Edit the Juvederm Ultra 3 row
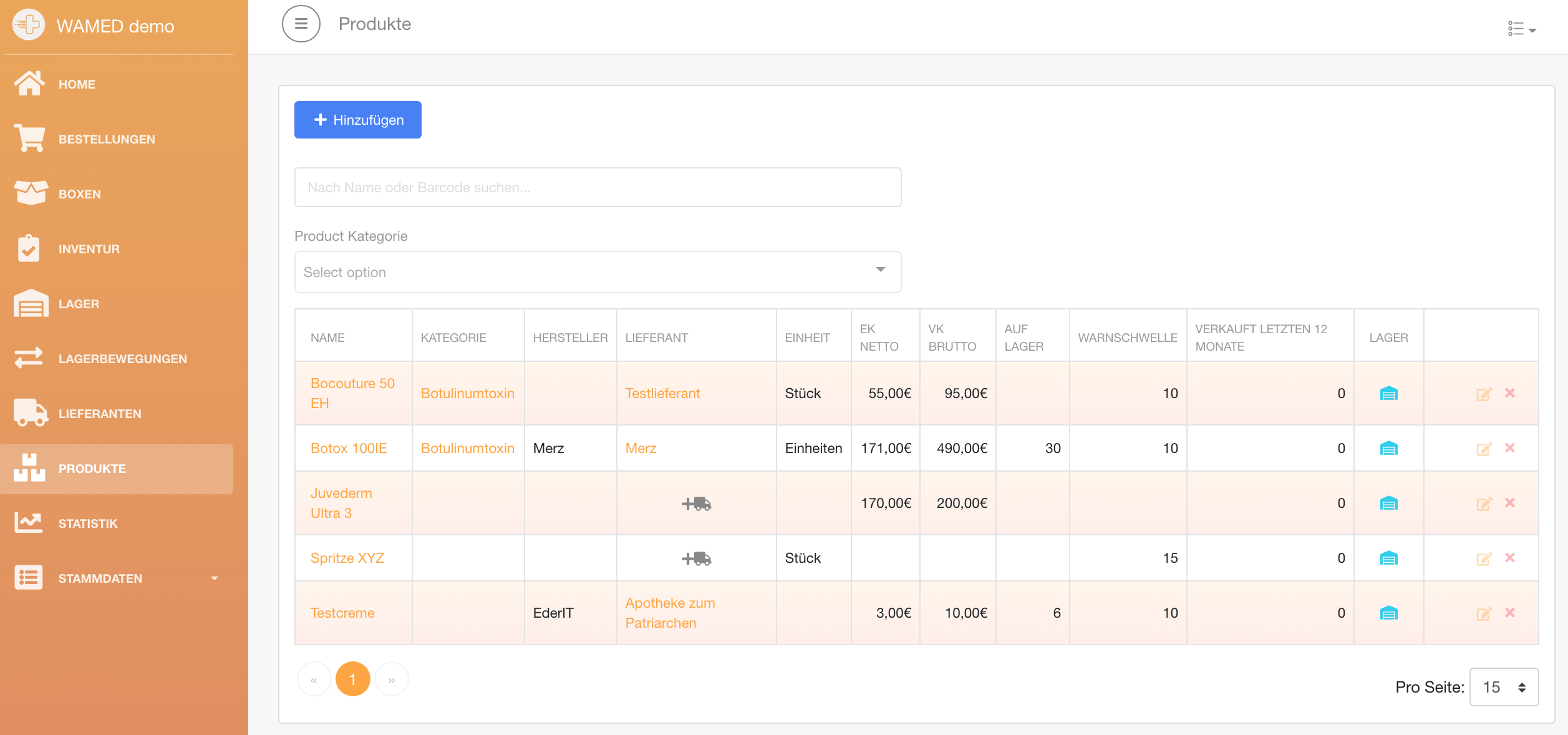The image size is (1568, 735). click(1484, 504)
